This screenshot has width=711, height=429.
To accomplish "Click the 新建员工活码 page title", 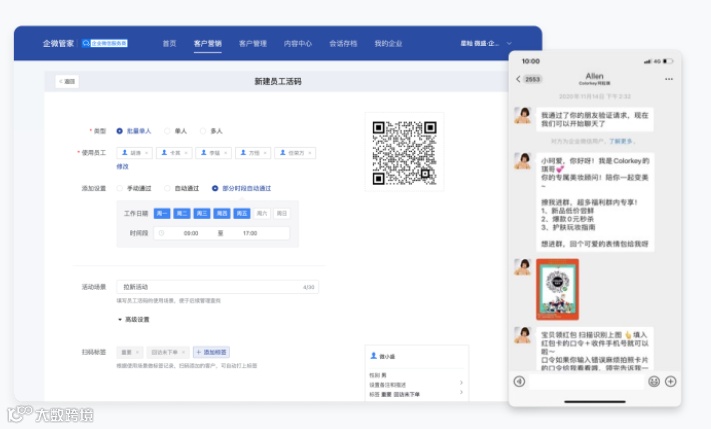I will tap(278, 82).
